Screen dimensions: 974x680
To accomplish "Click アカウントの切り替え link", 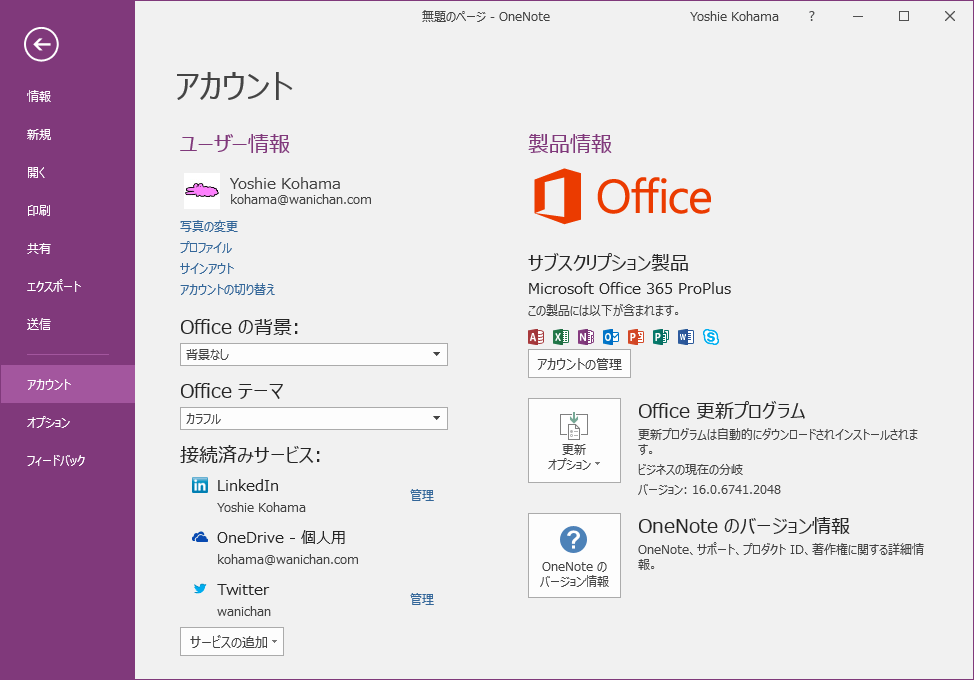I will [227, 289].
